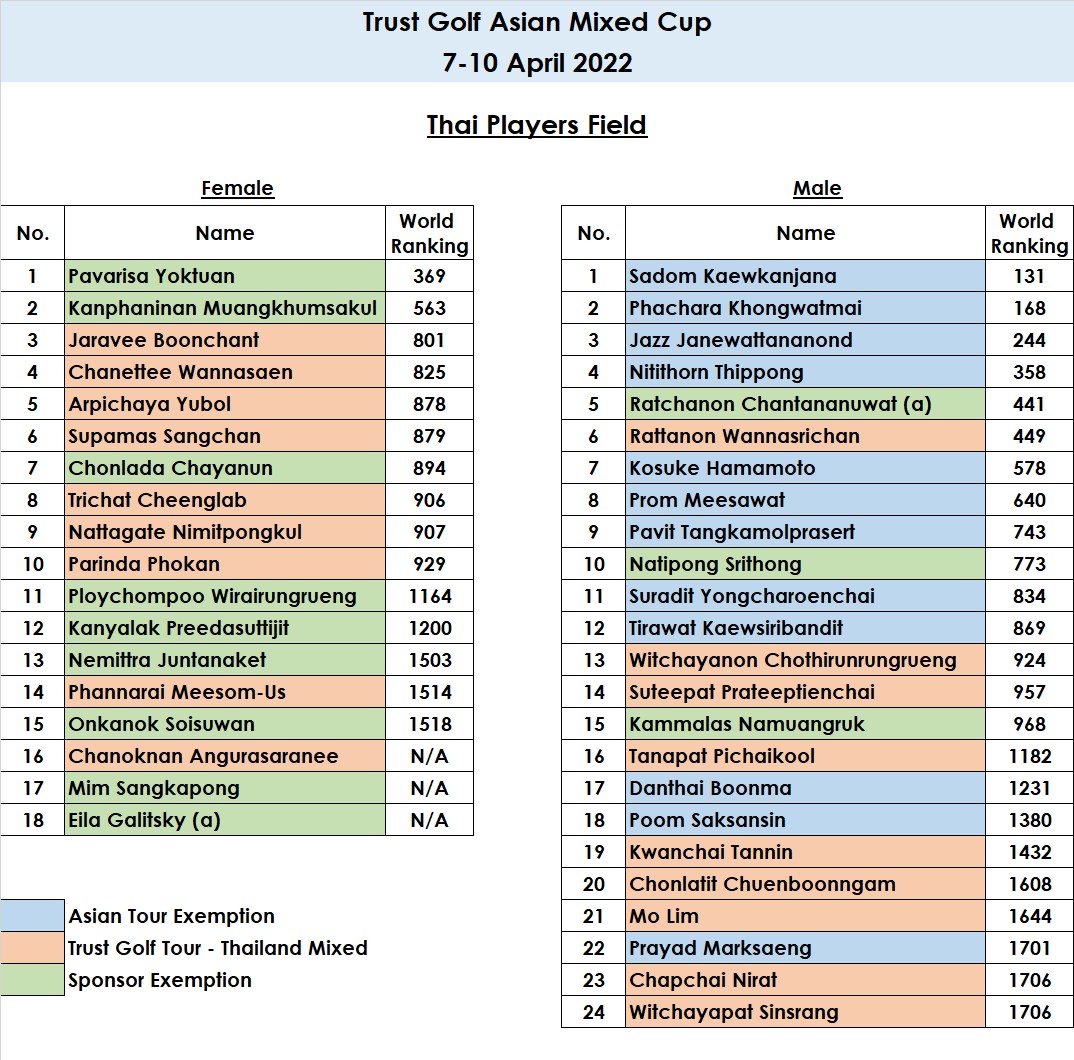1074x1060 pixels.
Task: Click the 7-10 April 2022 date text
Action: 537,62
